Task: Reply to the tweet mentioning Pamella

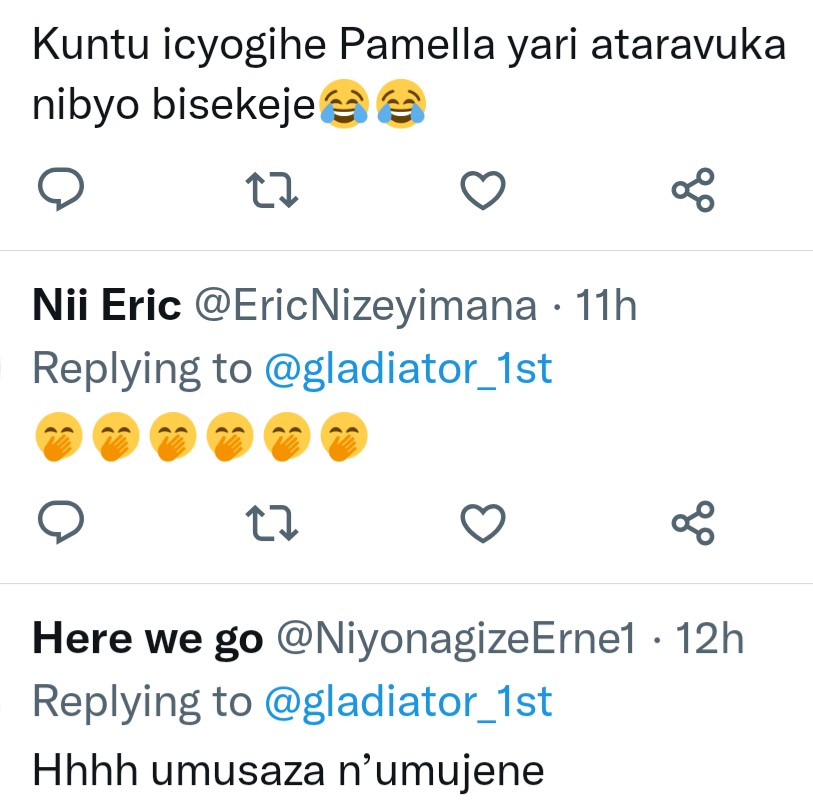Action: (x=60, y=189)
